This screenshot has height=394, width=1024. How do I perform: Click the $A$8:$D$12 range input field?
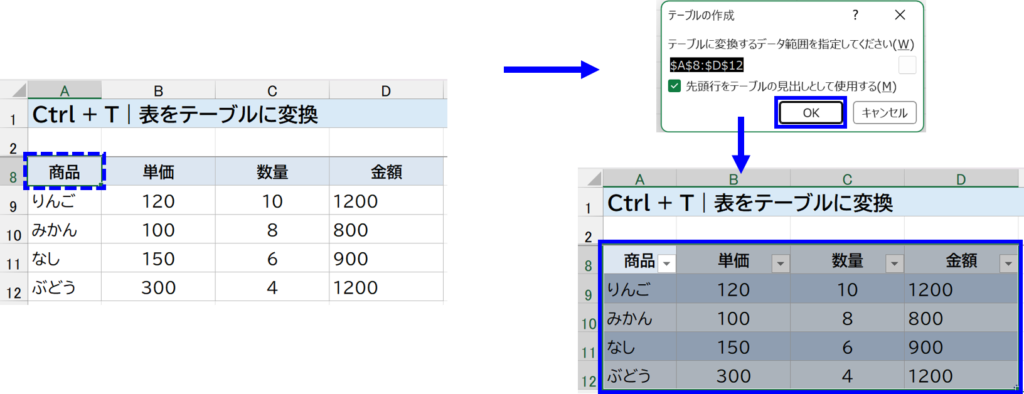click(782, 65)
